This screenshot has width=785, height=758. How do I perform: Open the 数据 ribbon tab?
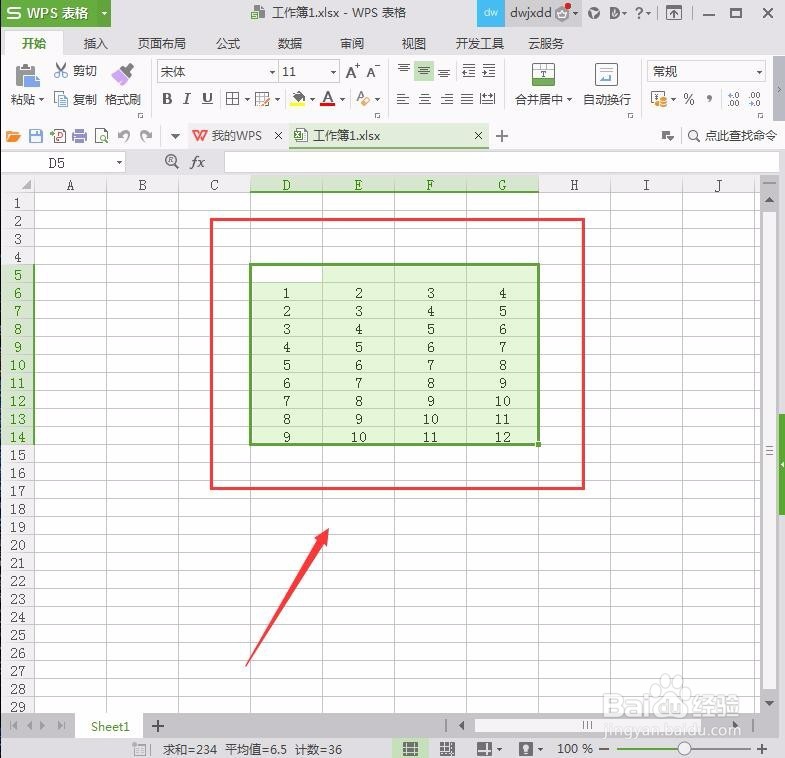tap(290, 44)
